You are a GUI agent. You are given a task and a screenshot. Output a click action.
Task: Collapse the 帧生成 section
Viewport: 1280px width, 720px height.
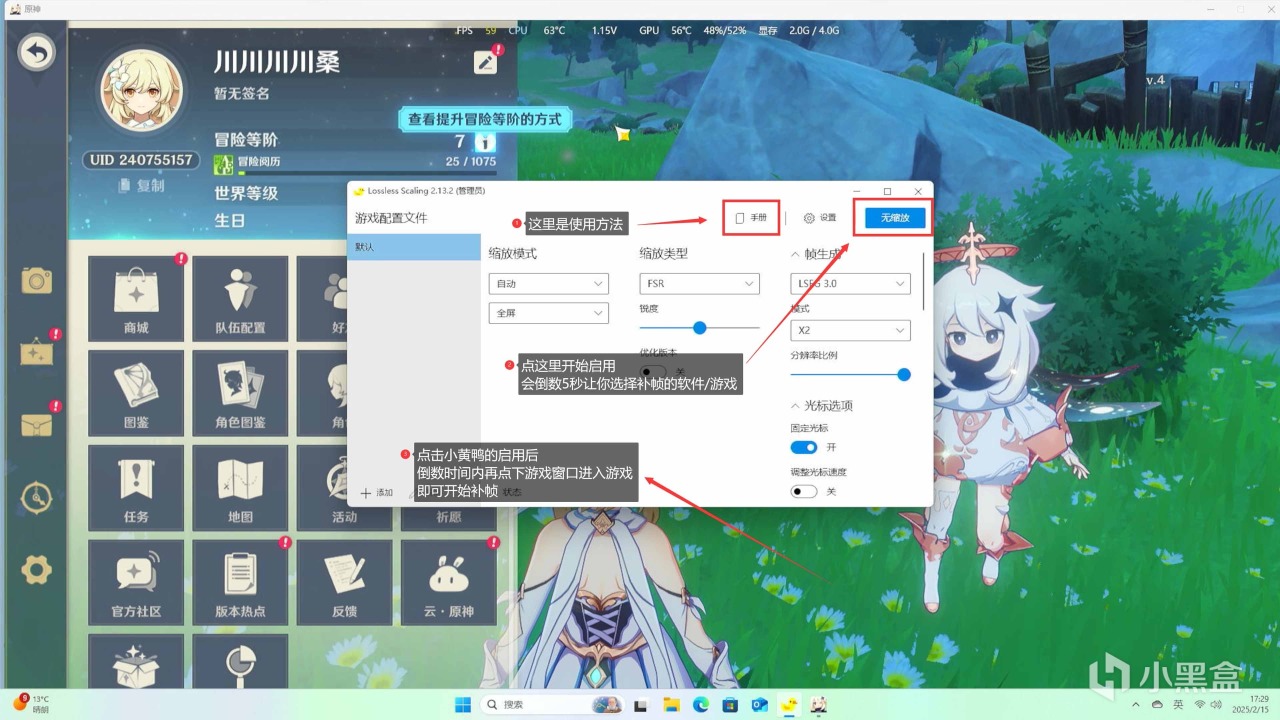(x=796, y=254)
